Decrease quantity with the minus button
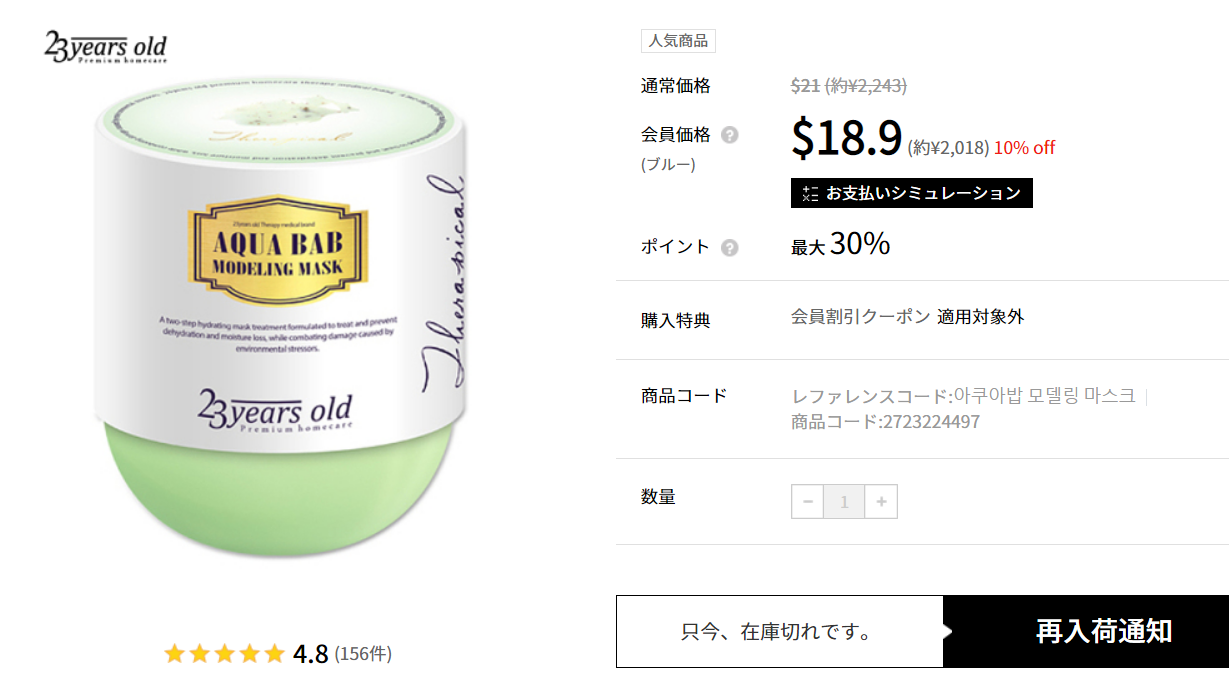 (808, 501)
